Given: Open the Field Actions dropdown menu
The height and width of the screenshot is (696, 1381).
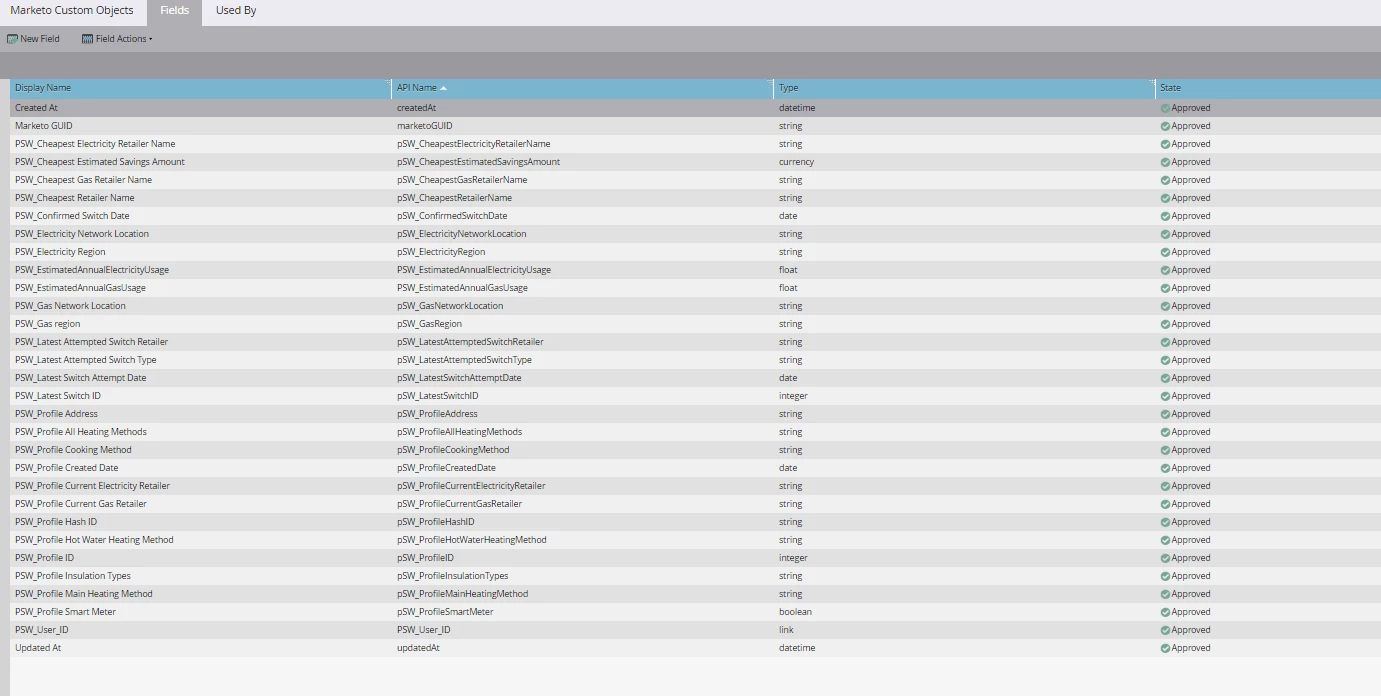Looking at the screenshot, I should pos(117,39).
